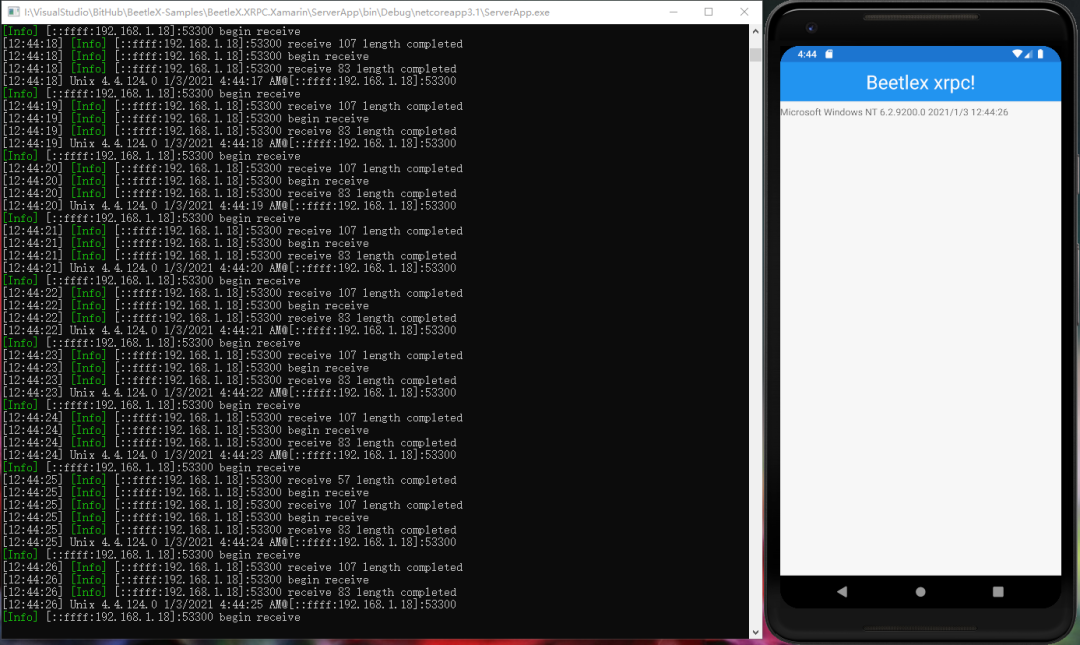The width and height of the screenshot is (1080, 645).
Task: Click the last 'begin receive' Info line
Action: tap(152, 617)
